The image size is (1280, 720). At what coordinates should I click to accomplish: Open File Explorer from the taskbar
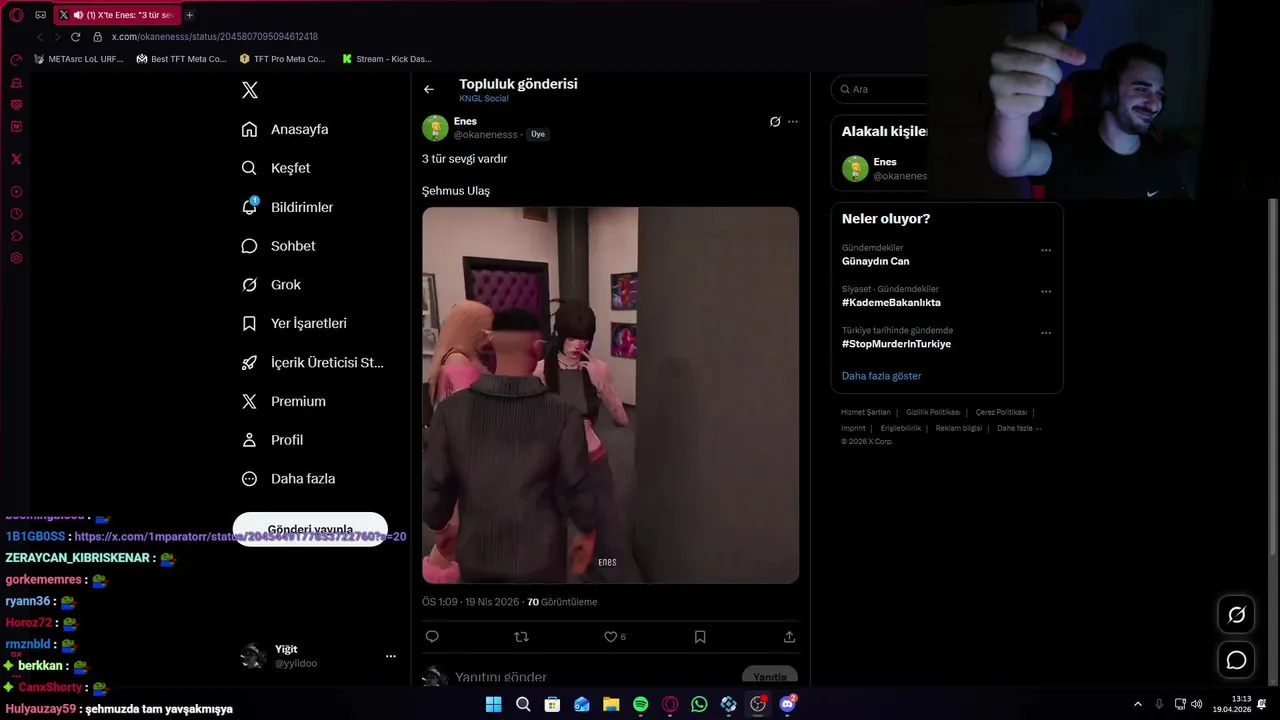pyautogui.click(x=611, y=704)
